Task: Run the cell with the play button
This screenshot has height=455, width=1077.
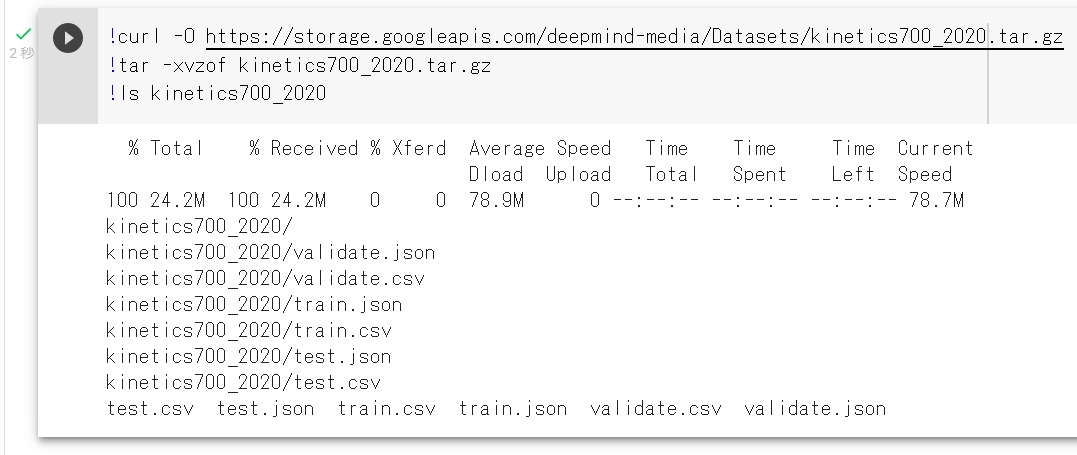Action: click(x=68, y=38)
